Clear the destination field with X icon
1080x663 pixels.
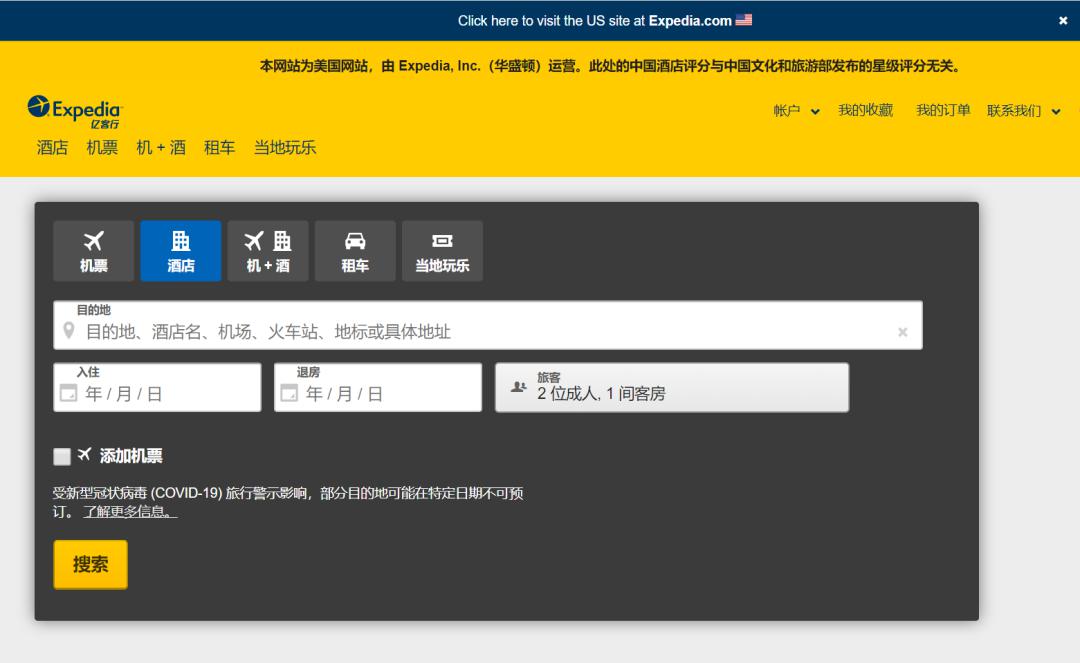[x=902, y=332]
